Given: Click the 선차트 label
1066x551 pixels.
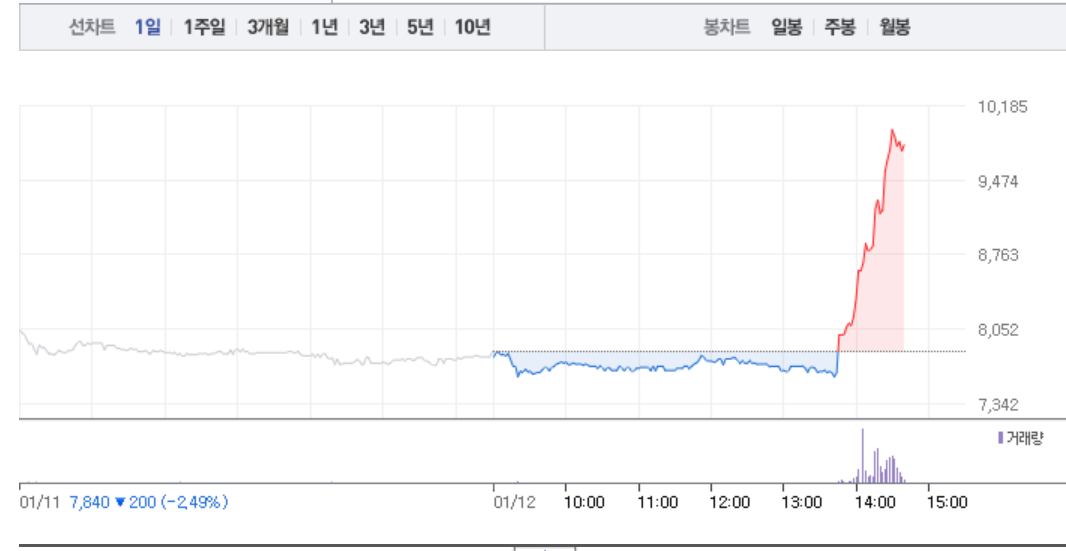Looking at the screenshot, I should [x=92, y=27].
